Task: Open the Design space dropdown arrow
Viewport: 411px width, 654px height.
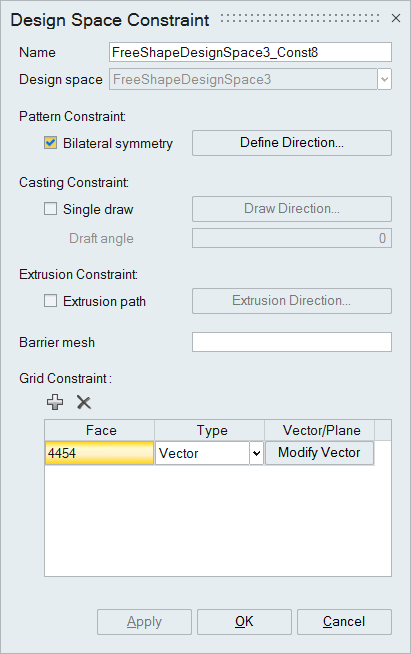Action: coord(384,79)
